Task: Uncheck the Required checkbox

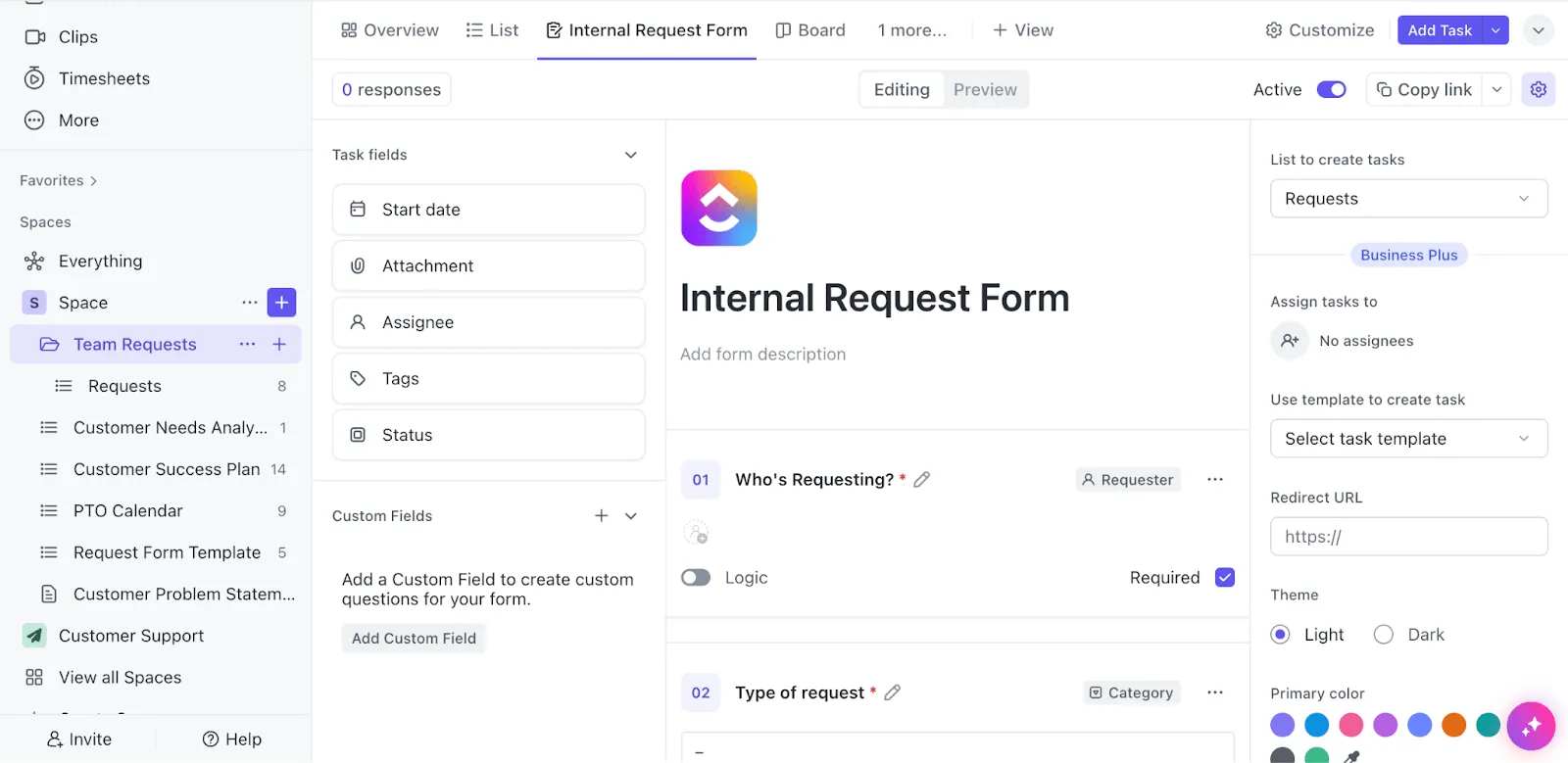Action: (1225, 578)
